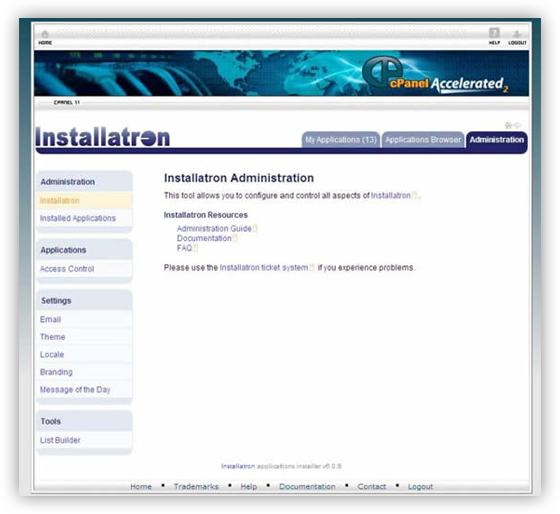Click the CPANEL 11 breadcrumb label
This screenshot has height=514, width=560.
coord(67,103)
